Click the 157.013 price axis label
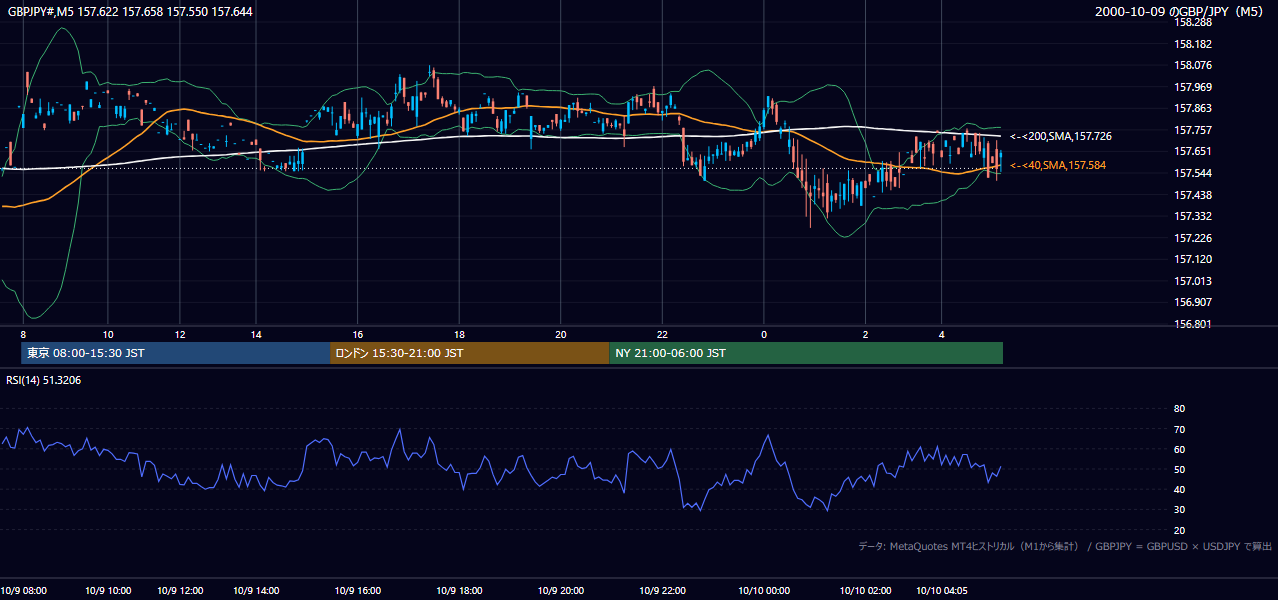The width and height of the screenshot is (1278, 600). (x=1193, y=281)
